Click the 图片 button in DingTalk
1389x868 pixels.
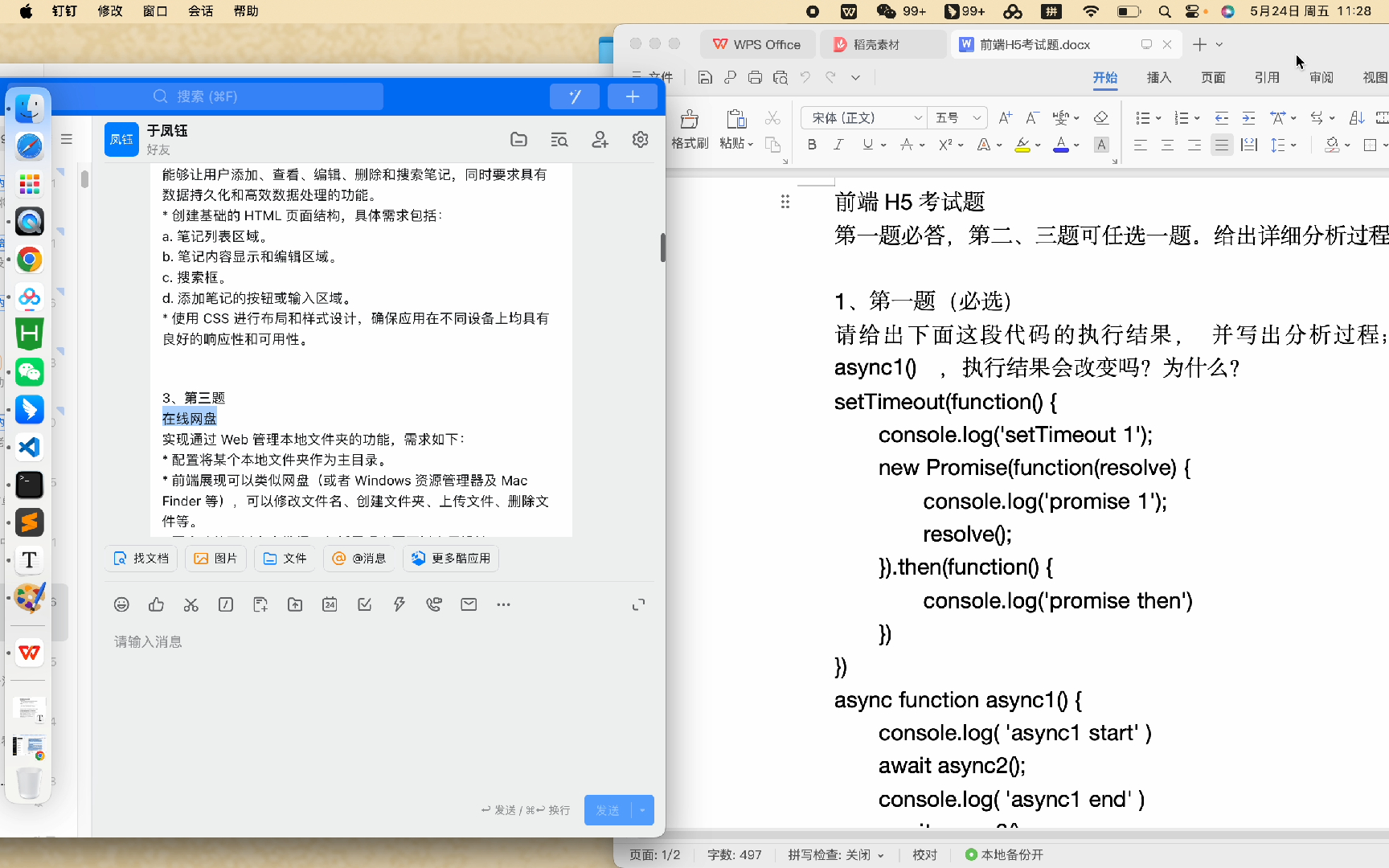pyautogui.click(x=215, y=558)
